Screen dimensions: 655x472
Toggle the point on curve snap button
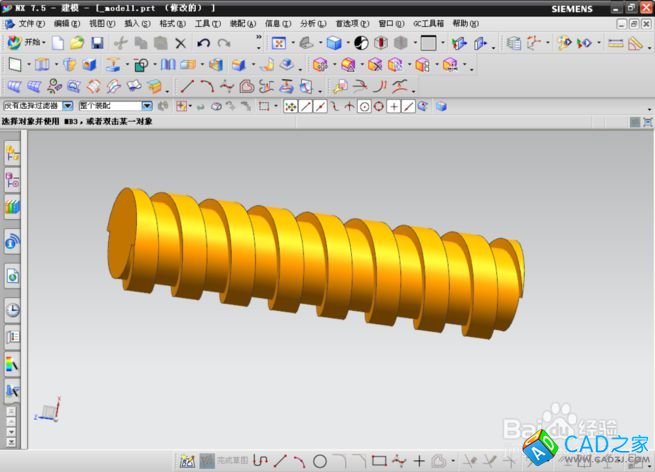pos(408,105)
